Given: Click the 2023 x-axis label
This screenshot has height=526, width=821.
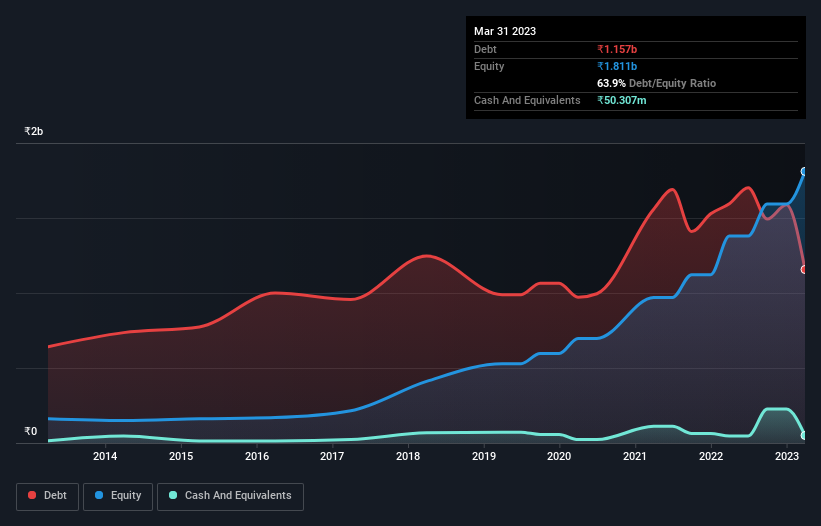Looking at the screenshot, I should pos(786,456).
